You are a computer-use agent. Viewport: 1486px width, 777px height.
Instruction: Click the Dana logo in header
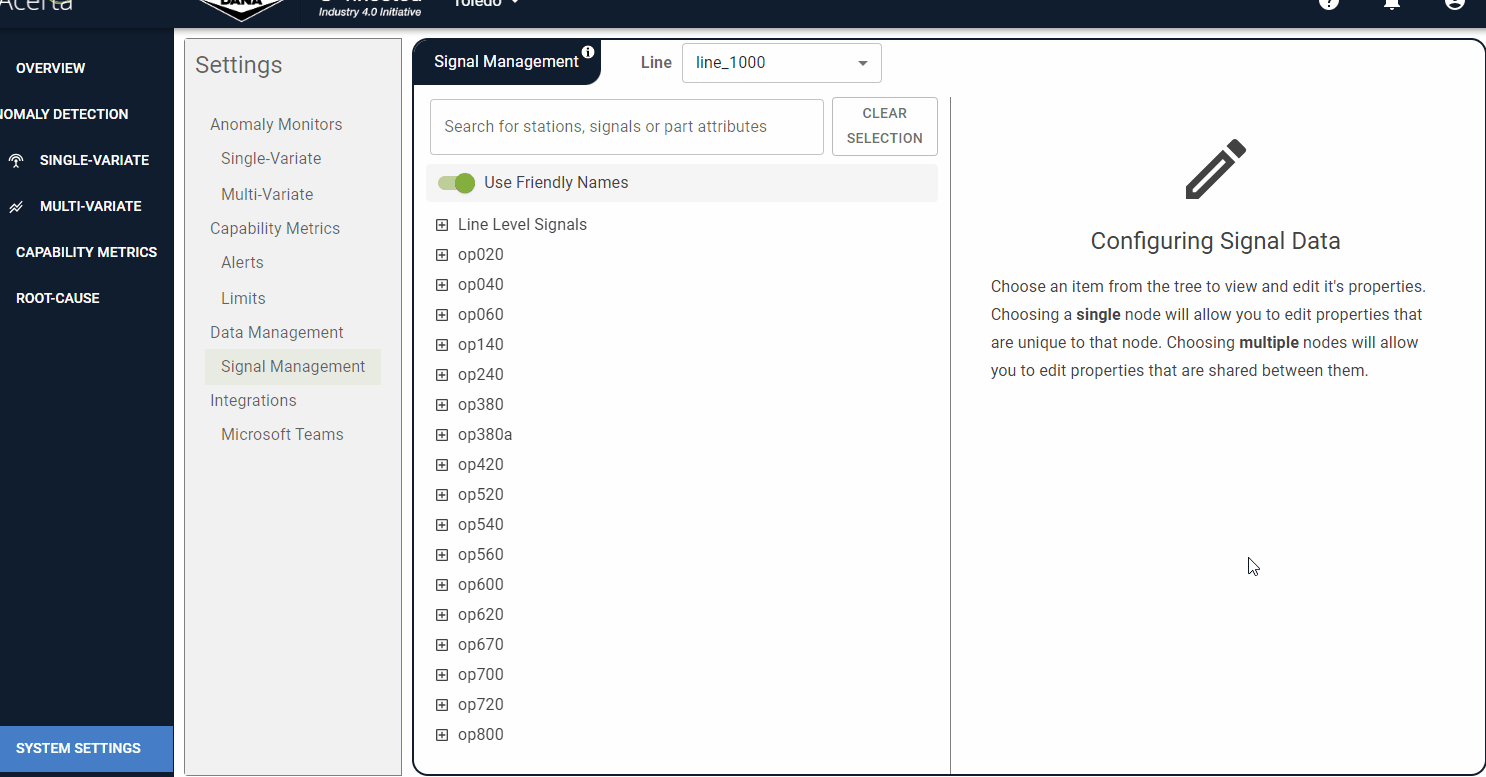pos(240,8)
